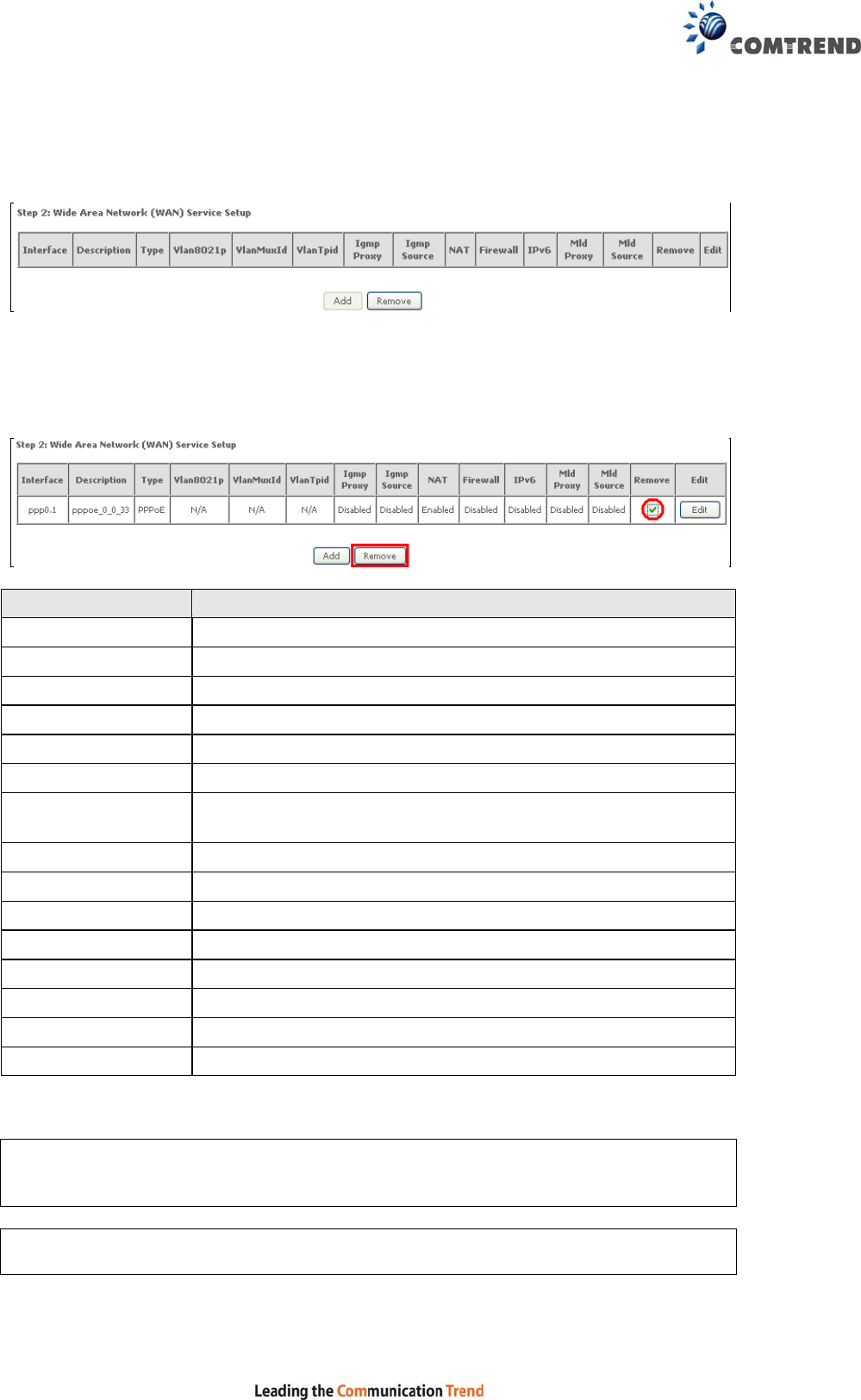Click Type header above PPPoE
The image size is (861, 1400).
tap(152, 480)
